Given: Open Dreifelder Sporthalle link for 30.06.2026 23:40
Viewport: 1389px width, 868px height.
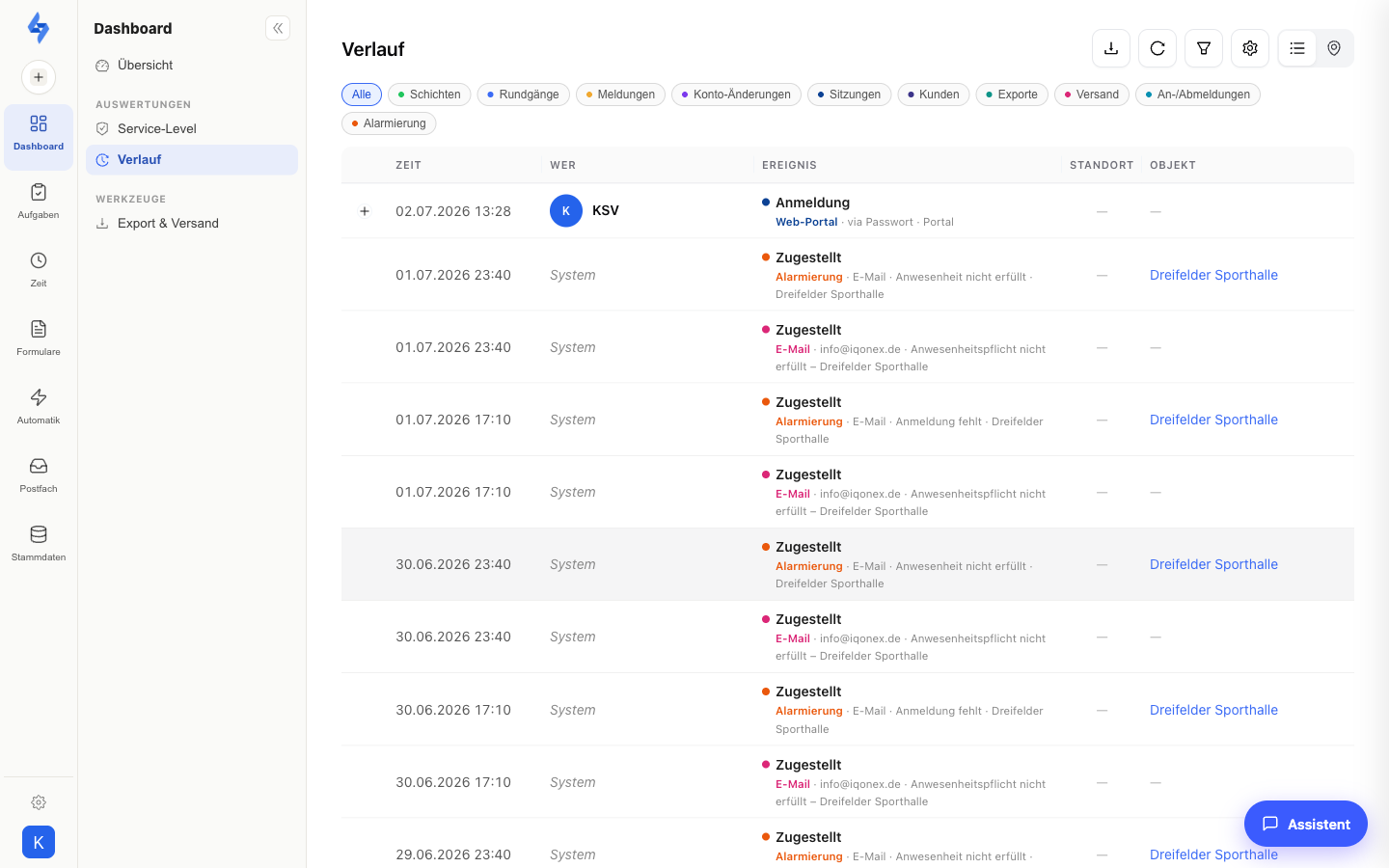Looking at the screenshot, I should click(x=1213, y=564).
